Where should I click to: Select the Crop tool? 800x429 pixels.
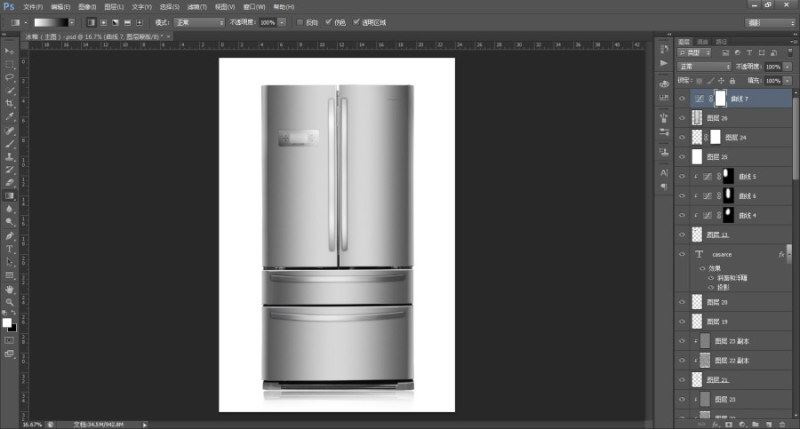(x=9, y=103)
